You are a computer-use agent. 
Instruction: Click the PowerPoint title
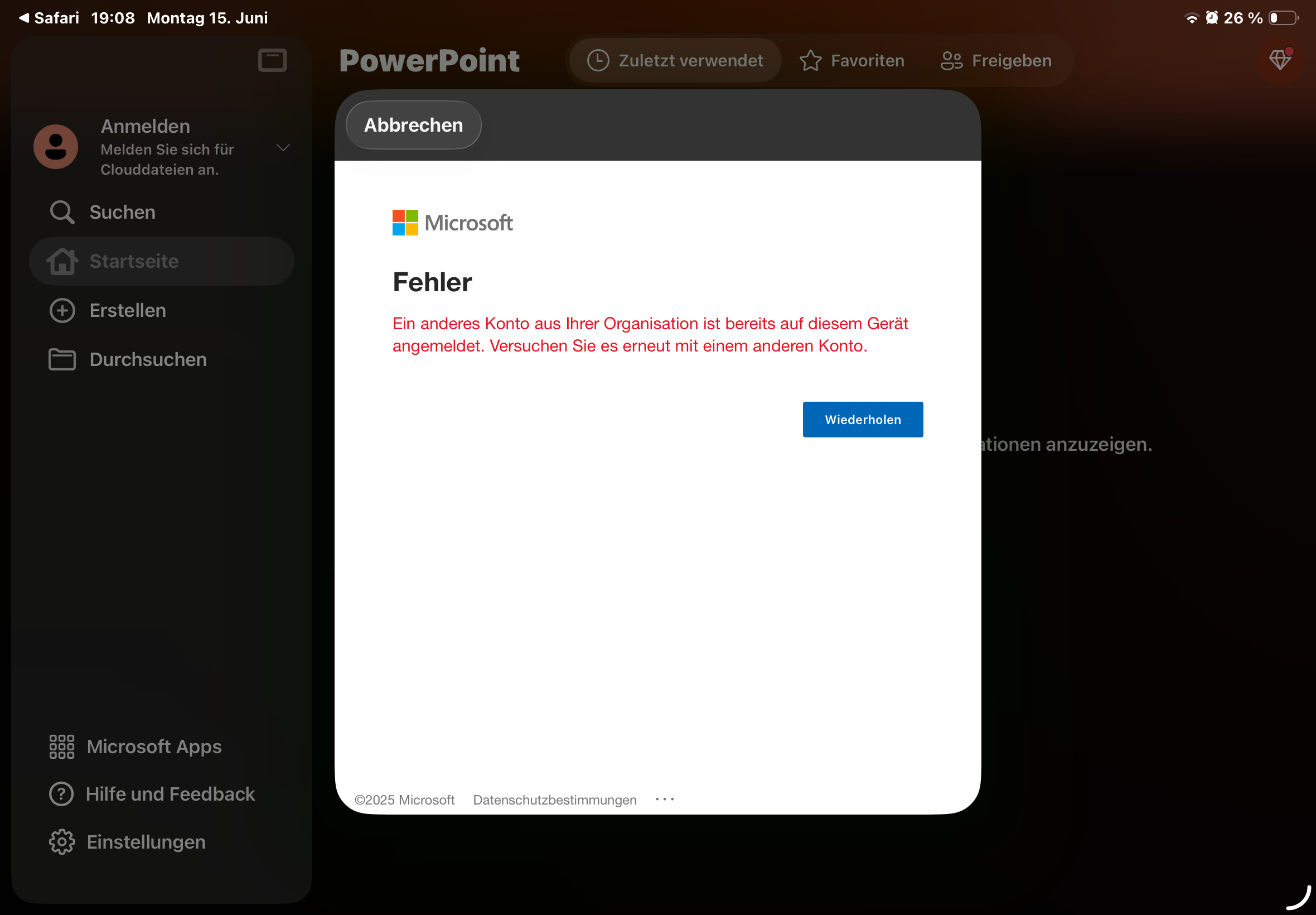pyautogui.click(x=429, y=60)
